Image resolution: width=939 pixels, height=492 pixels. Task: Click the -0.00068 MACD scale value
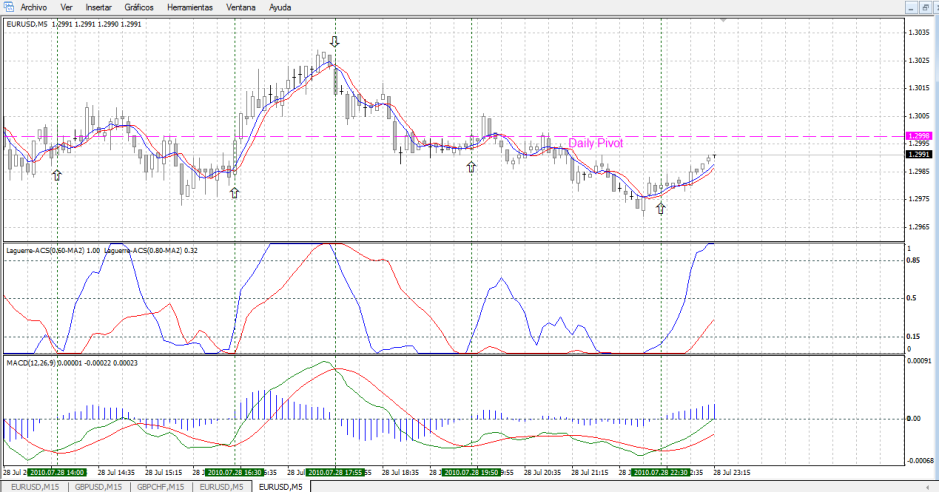pyautogui.click(x=919, y=460)
